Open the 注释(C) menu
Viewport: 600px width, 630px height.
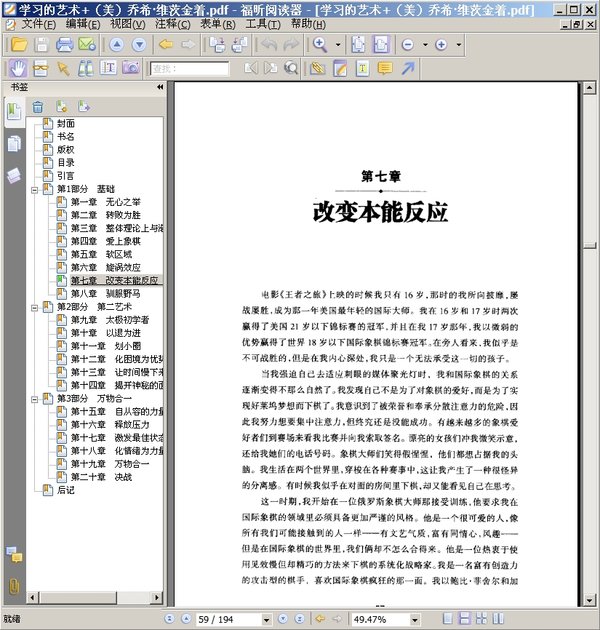pos(173,25)
